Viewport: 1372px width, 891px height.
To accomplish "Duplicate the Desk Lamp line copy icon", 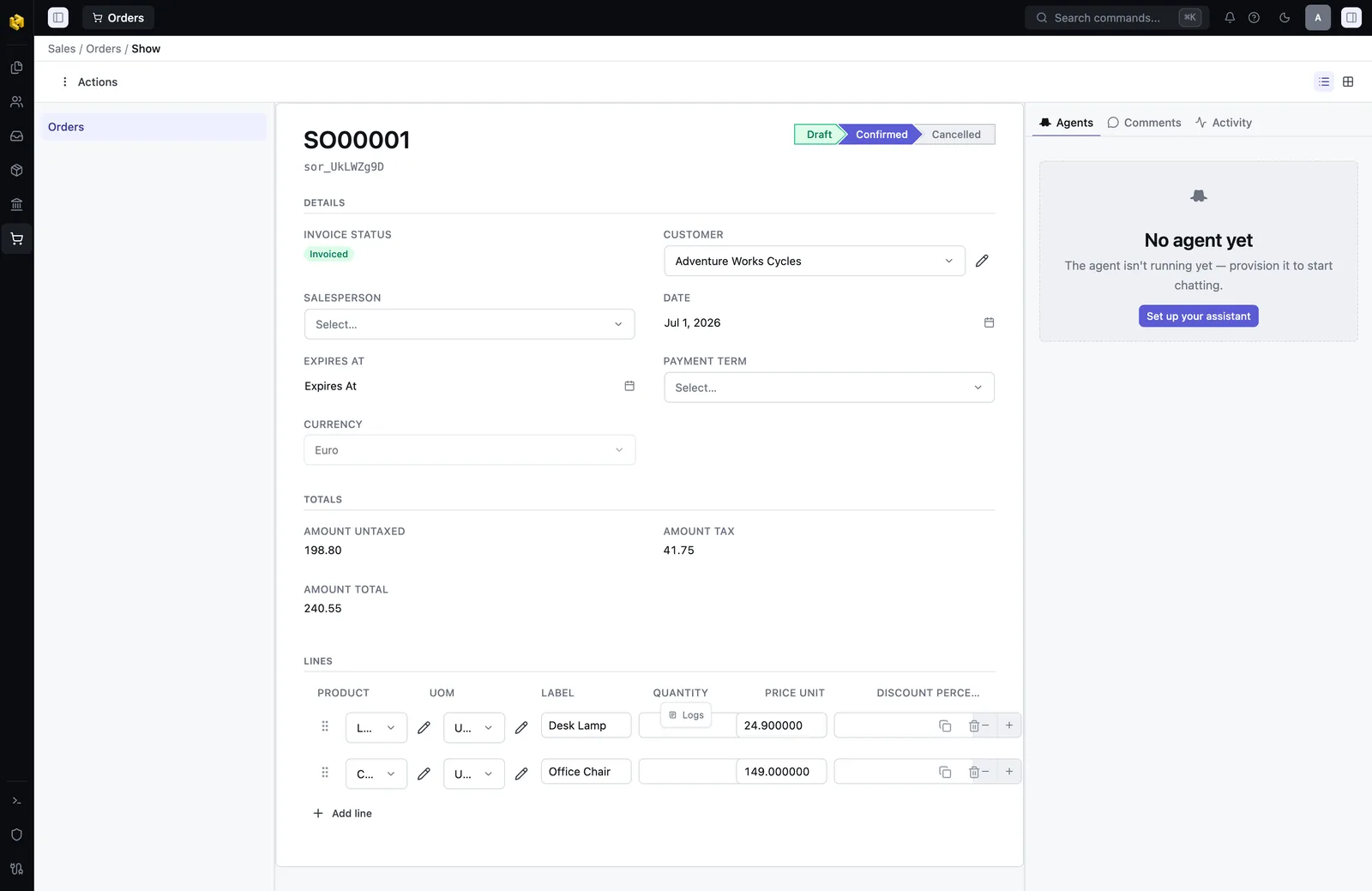I will pyautogui.click(x=945, y=725).
